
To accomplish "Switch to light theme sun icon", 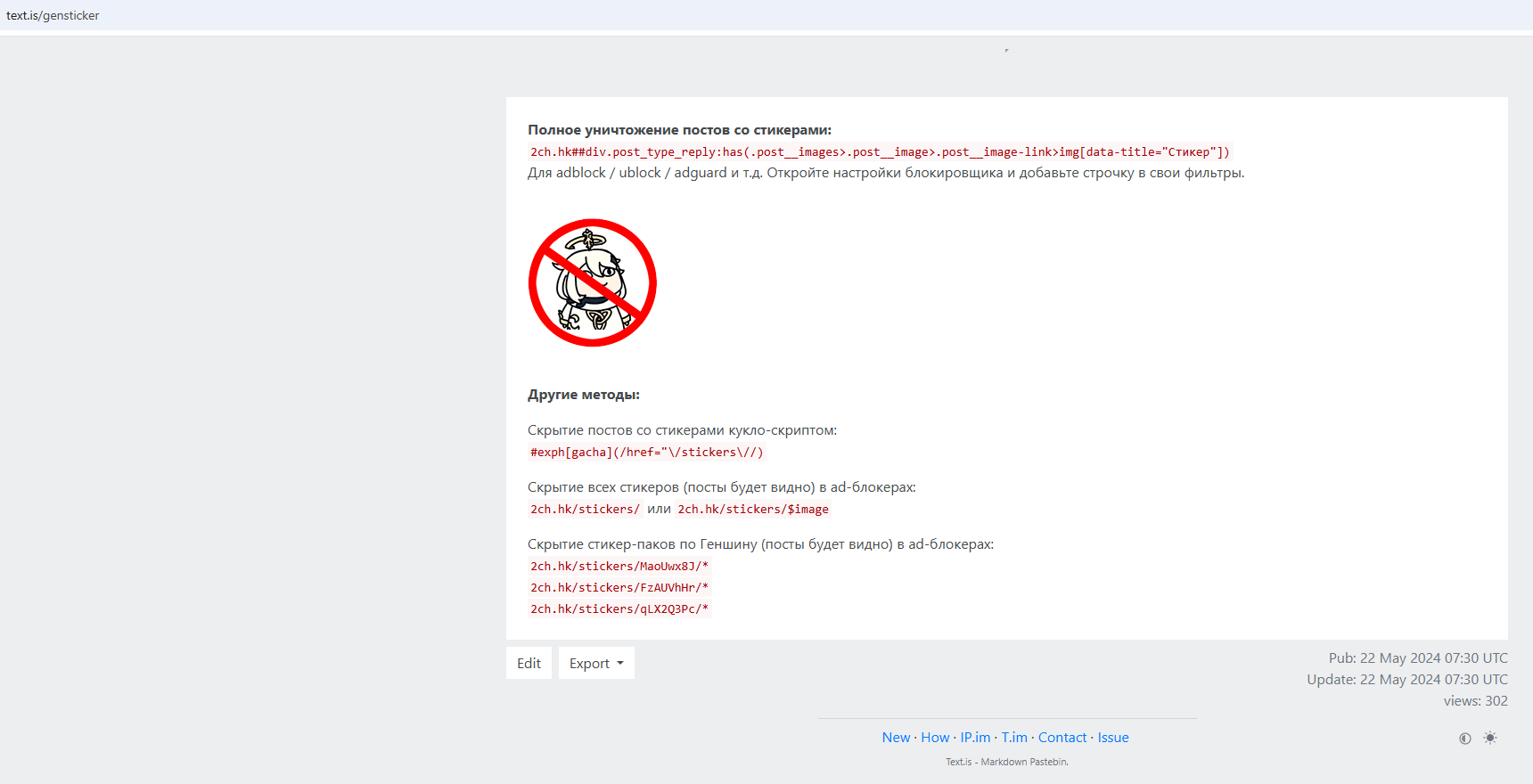I will (x=1490, y=739).
